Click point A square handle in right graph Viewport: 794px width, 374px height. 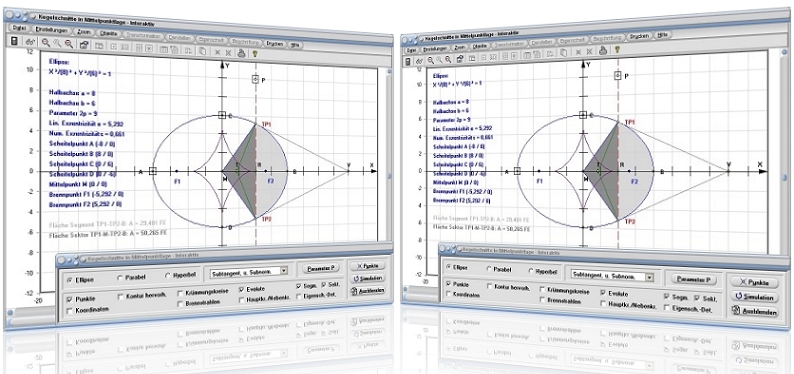517,172
